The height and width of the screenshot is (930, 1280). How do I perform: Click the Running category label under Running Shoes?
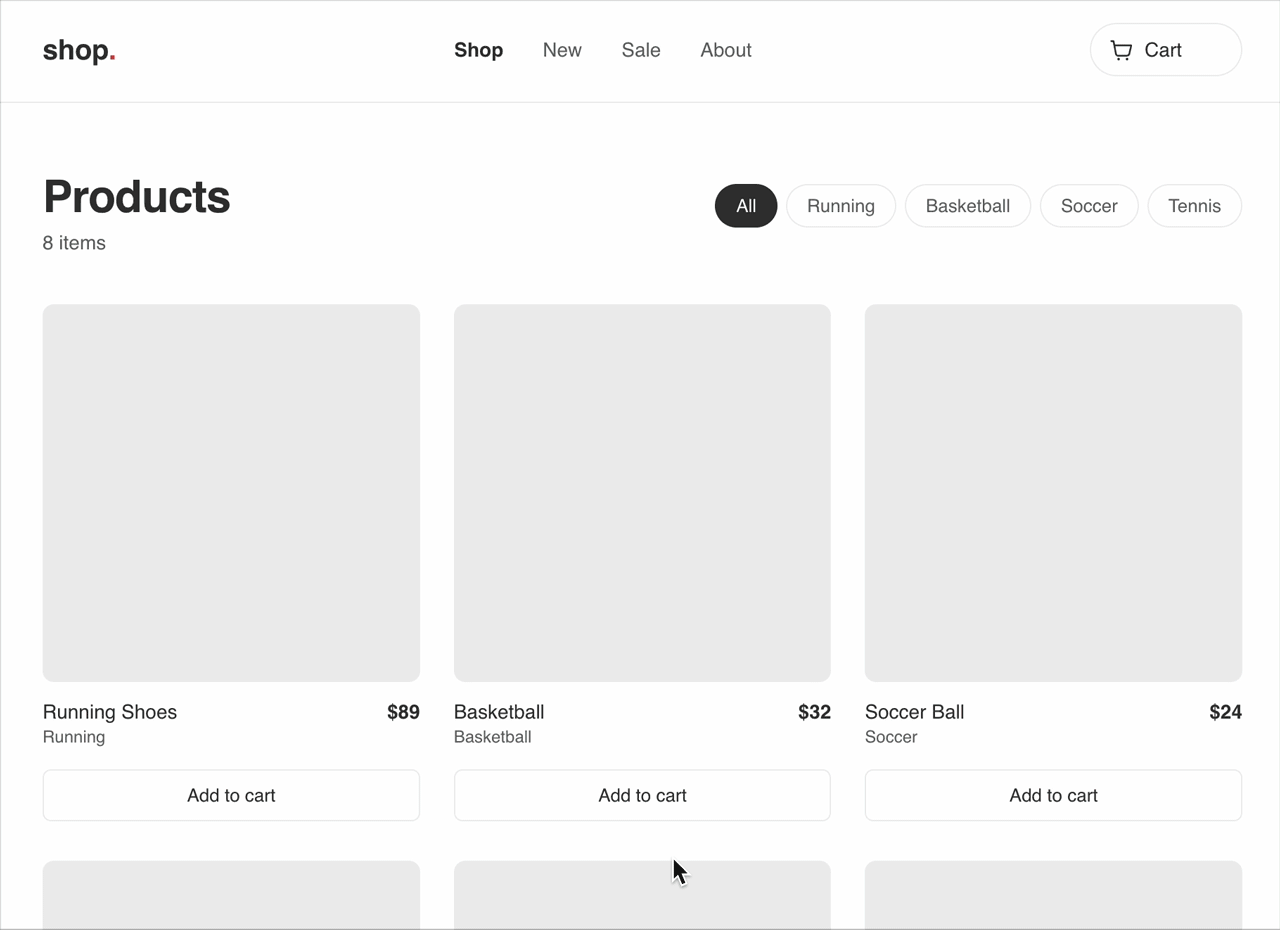[74, 737]
